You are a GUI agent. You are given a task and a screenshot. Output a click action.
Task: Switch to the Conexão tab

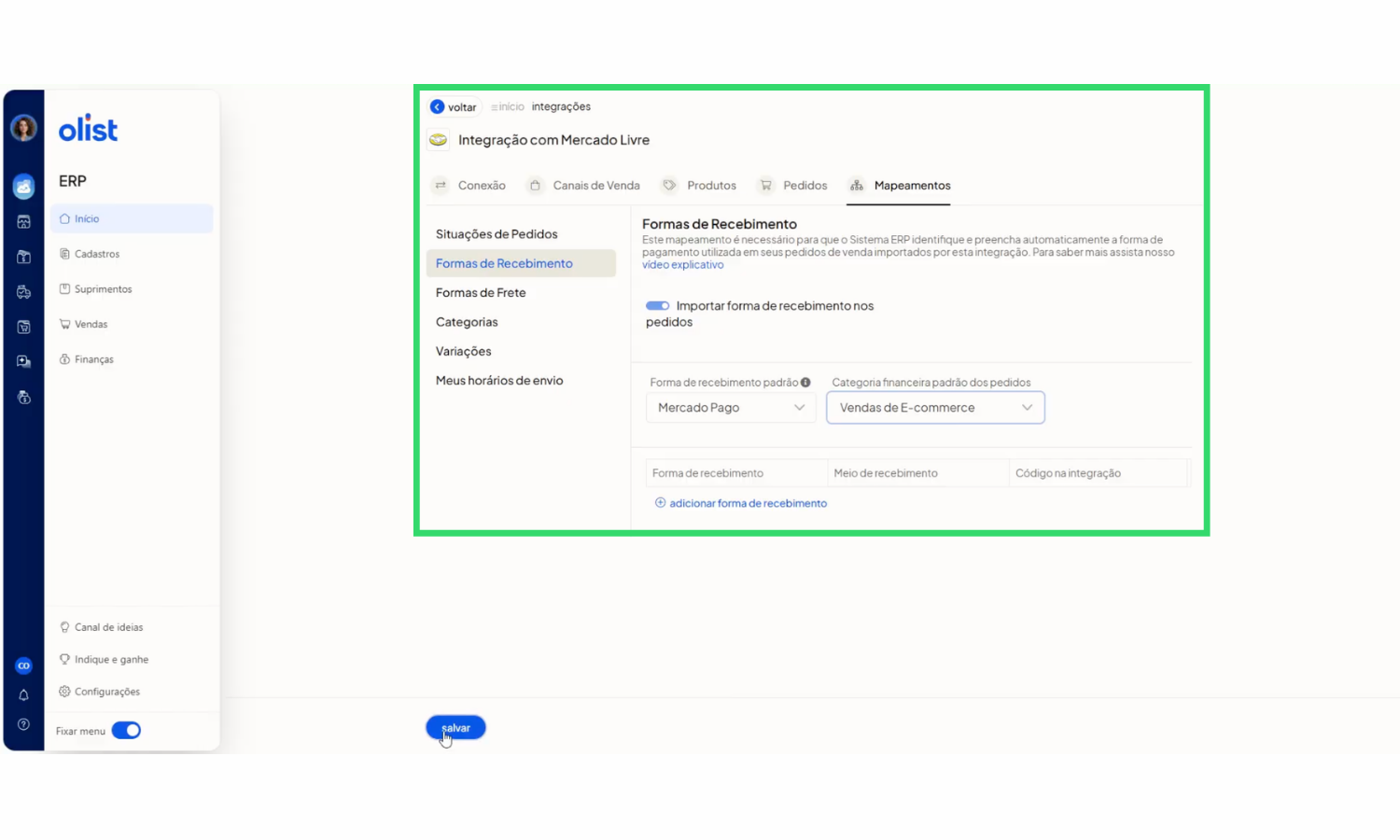(469, 186)
